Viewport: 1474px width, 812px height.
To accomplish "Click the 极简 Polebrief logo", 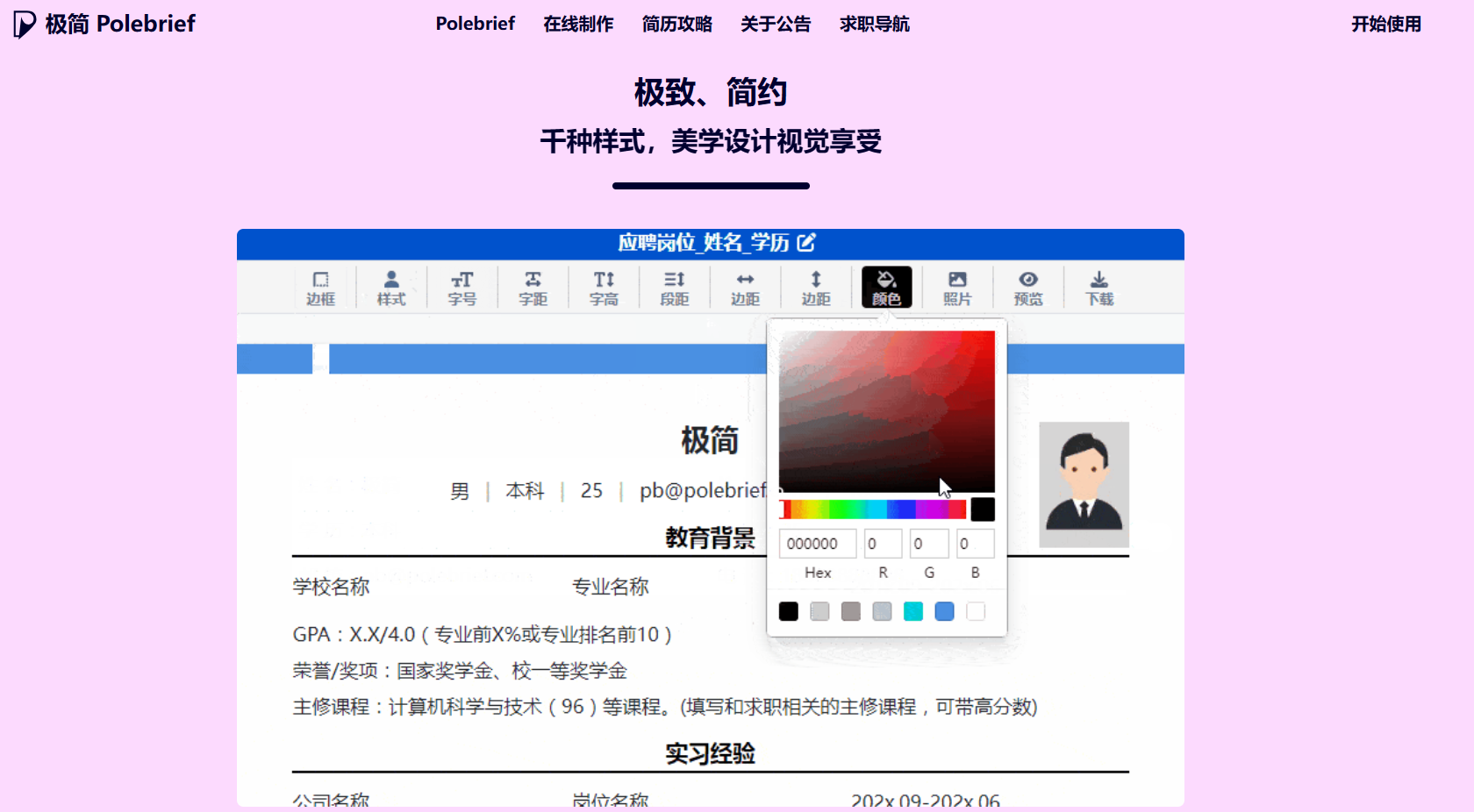I will 103,24.
